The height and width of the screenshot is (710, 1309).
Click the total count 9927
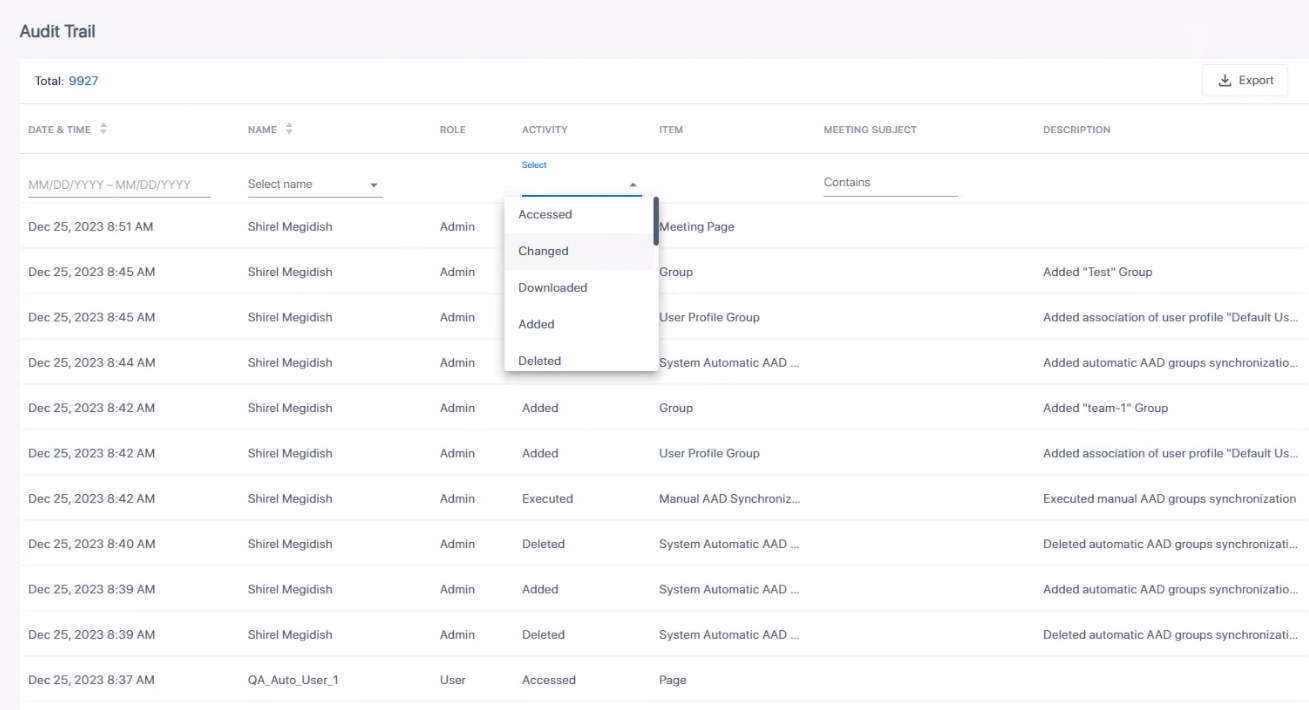coord(83,81)
